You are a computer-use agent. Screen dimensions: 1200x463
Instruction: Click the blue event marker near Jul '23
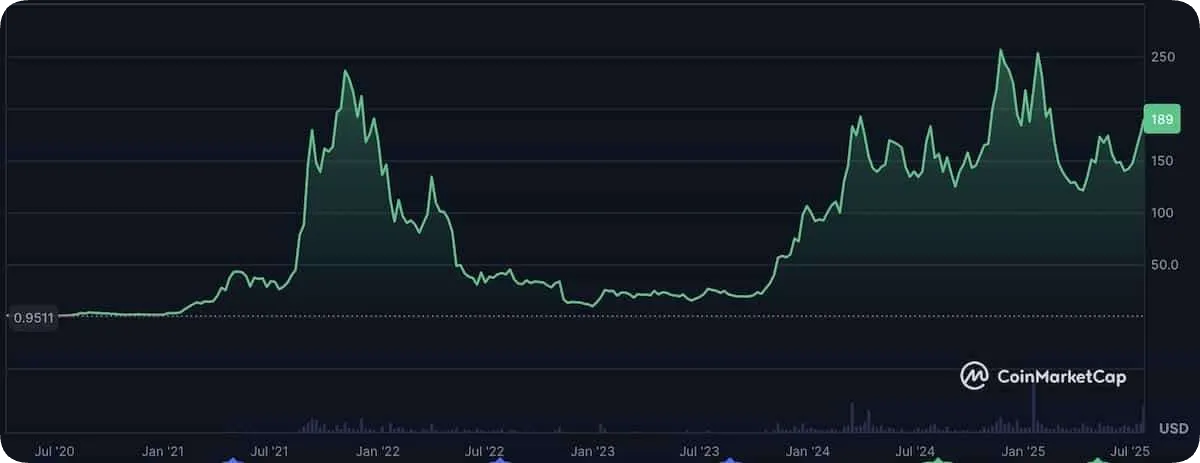(x=729, y=460)
